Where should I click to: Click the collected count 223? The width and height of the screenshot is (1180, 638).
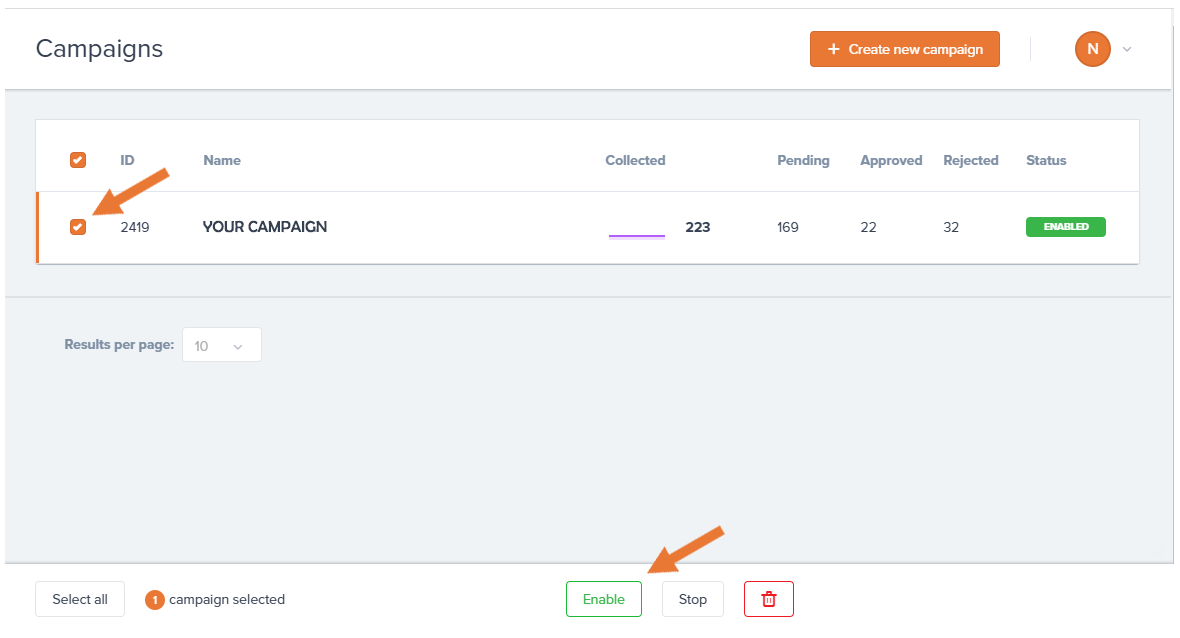pos(697,227)
